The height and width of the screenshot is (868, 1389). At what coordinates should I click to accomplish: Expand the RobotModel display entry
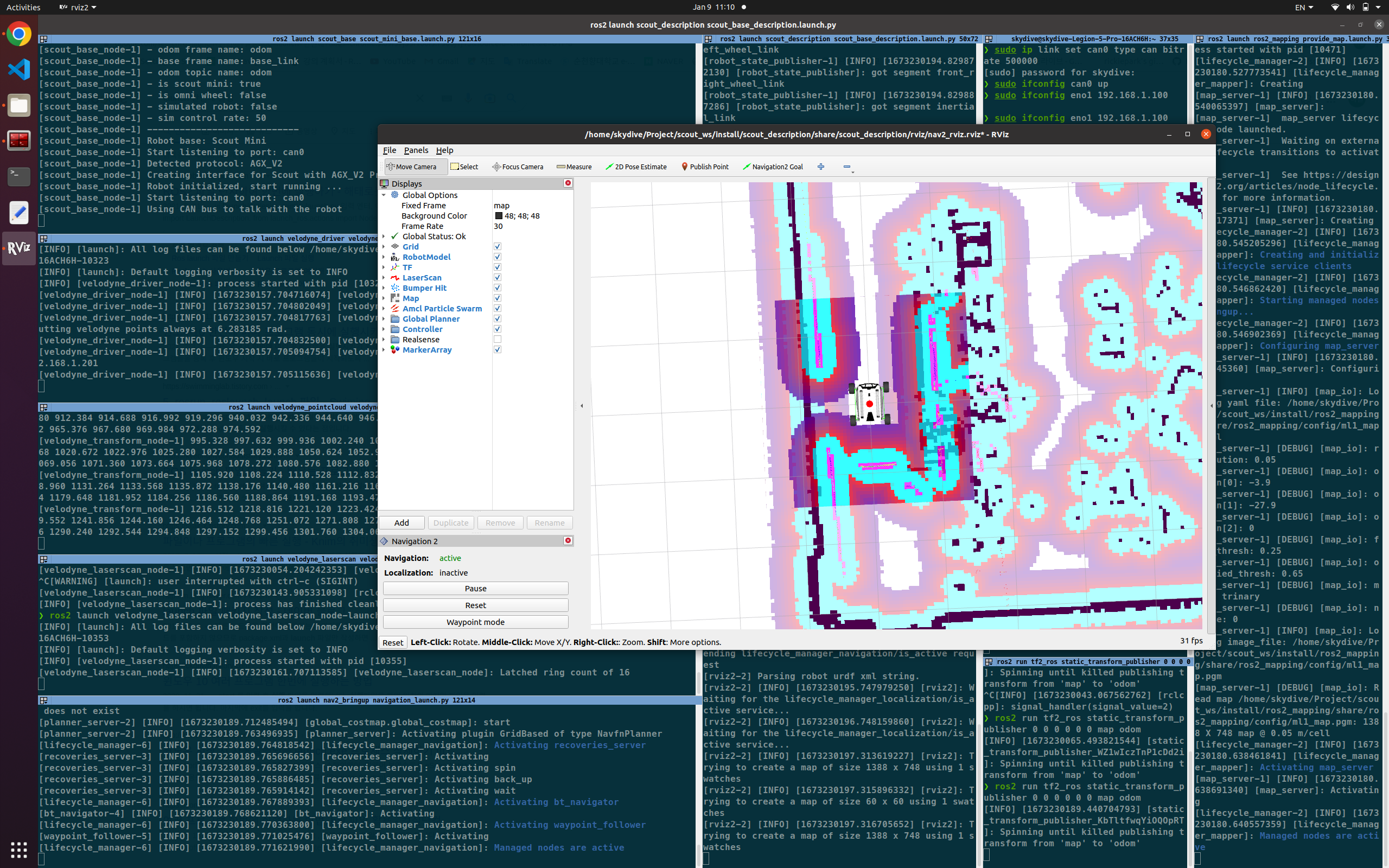[x=384, y=257]
